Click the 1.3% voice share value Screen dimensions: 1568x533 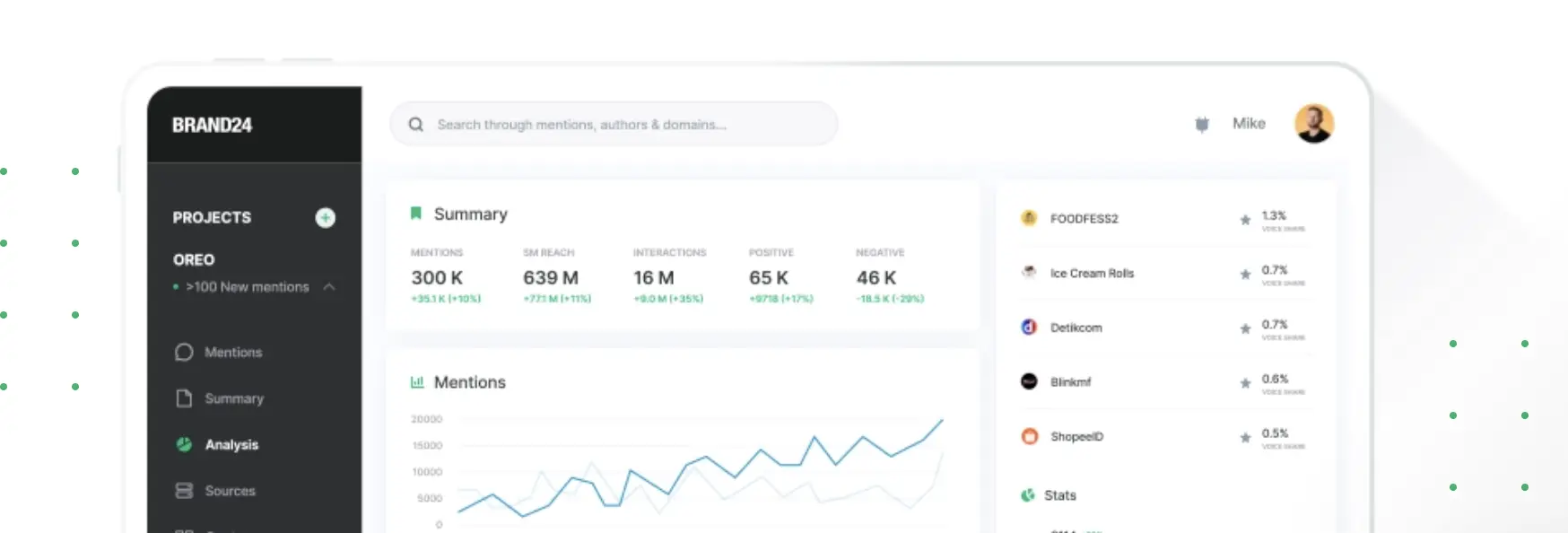pyautogui.click(x=1274, y=215)
